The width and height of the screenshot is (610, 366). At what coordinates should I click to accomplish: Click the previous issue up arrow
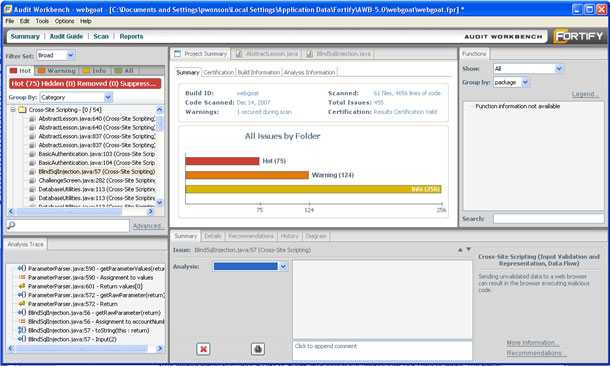pyautogui.click(x=460, y=250)
